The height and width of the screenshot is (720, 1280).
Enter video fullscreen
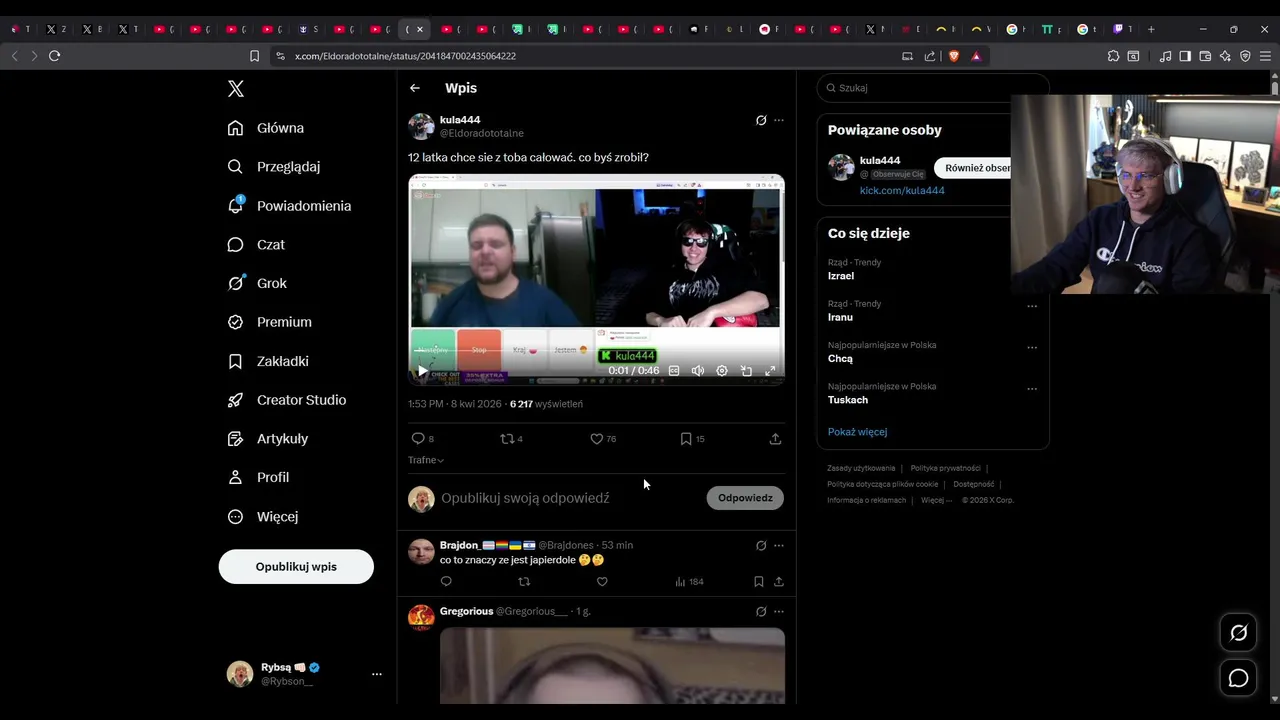point(770,371)
